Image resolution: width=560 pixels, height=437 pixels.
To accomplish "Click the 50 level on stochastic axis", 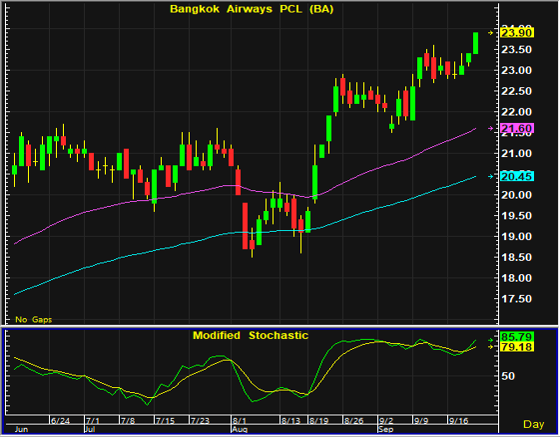I will pyautogui.click(x=508, y=376).
